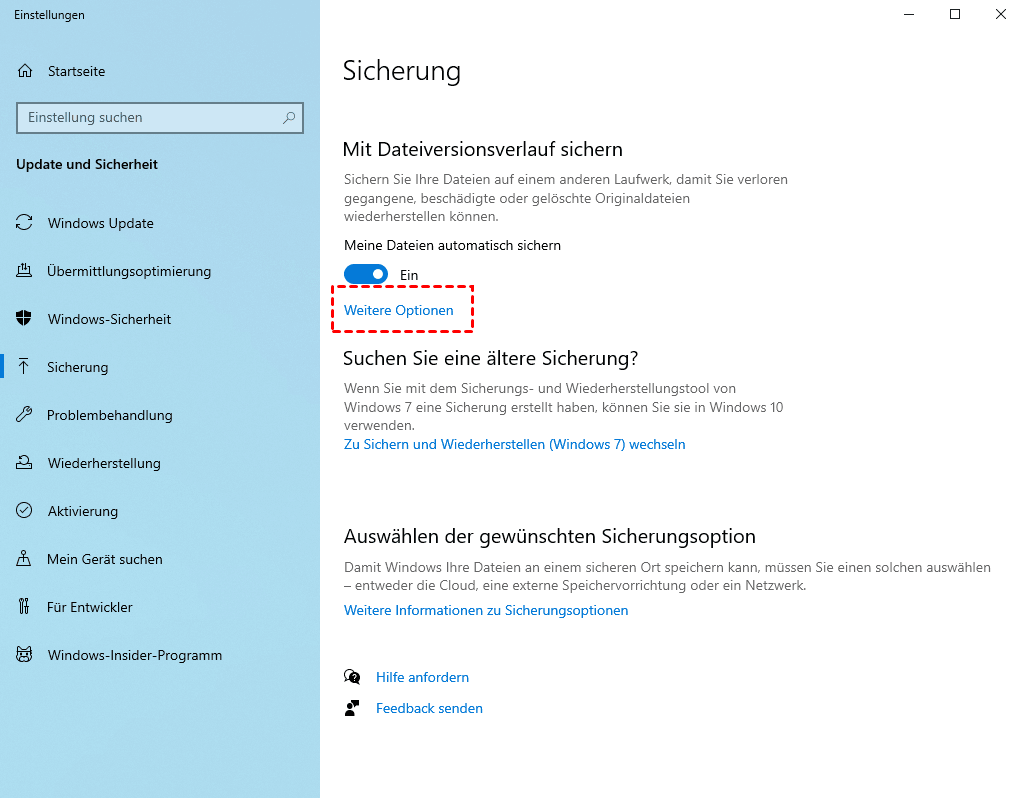Click the Windows Update refresh icon
The width and height of the screenshot is (1024, 798).
(25, 223)
